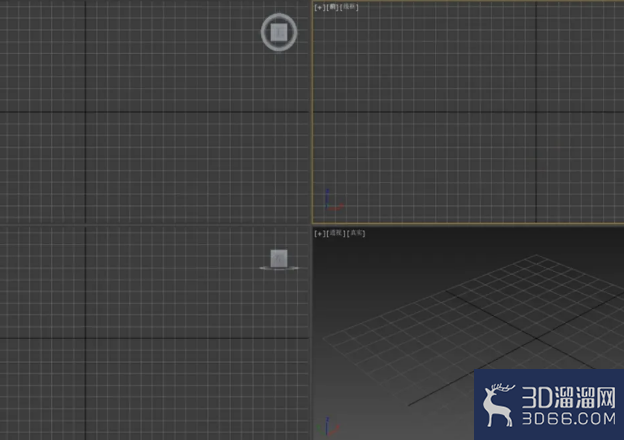Click the ViewCube face inside the ring in the upper-left viewport
Screen dimensions: 624x440
(279, 32)
